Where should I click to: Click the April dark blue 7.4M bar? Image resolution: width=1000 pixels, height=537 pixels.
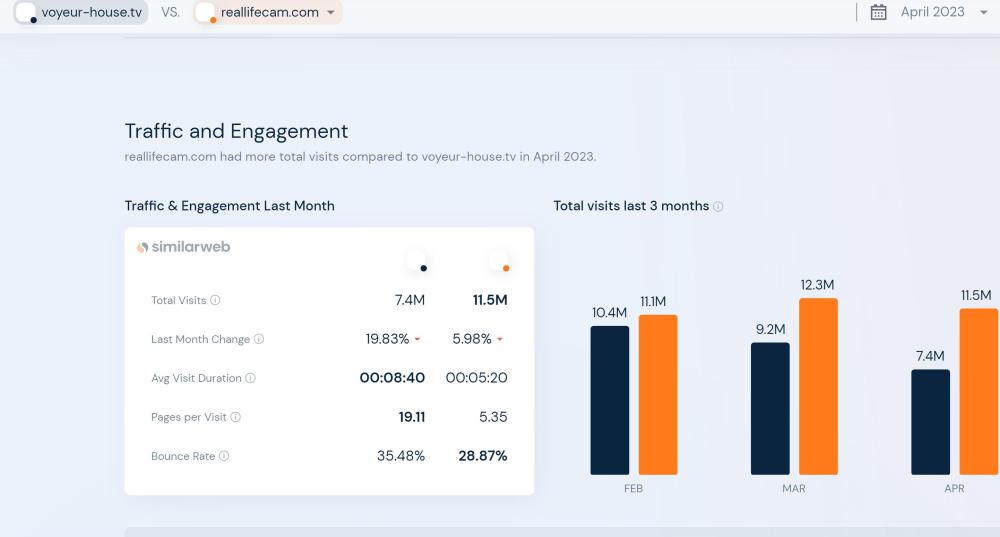pyautogui.click(x=930, y=422)
